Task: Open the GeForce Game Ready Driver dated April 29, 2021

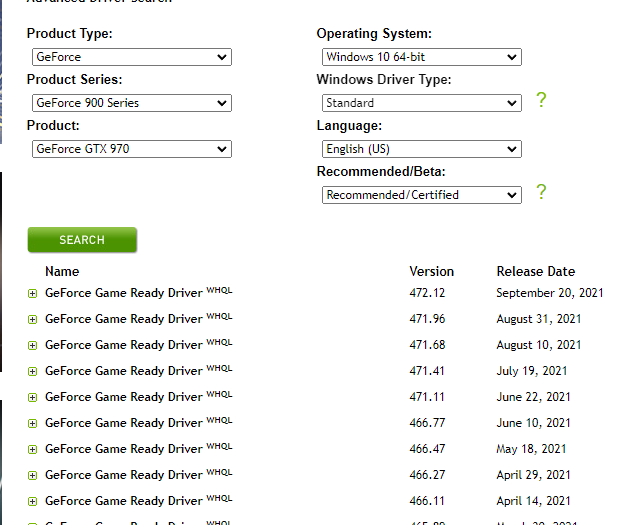Action: coord(139,475)
